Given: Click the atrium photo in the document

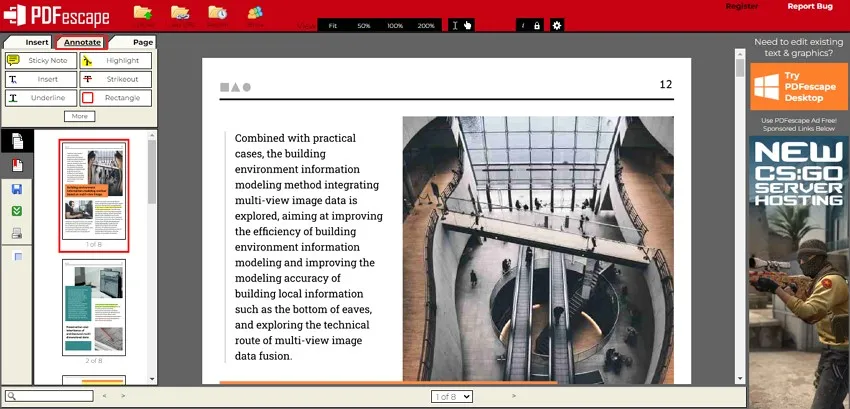Looking at the screenshot, I should tap(538, 250).
